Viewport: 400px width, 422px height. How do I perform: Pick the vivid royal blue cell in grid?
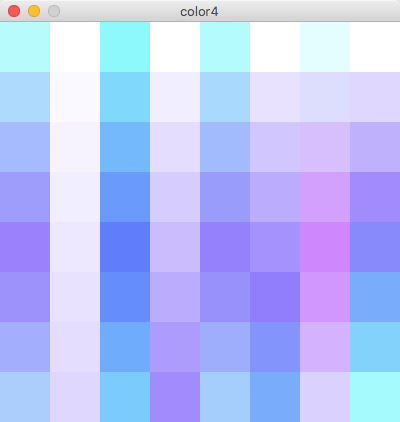click(125, 247)
